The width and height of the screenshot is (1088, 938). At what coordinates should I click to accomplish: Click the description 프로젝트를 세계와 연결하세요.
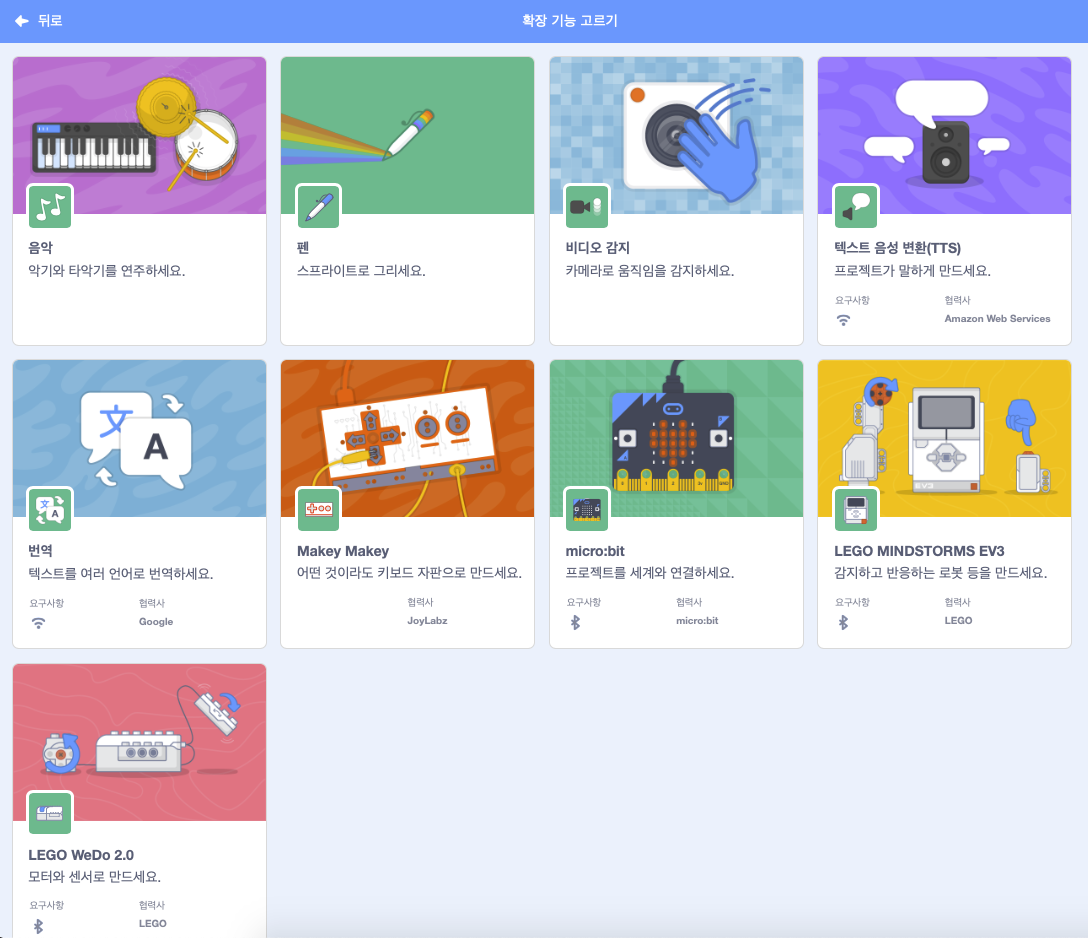tap(649, 573)
